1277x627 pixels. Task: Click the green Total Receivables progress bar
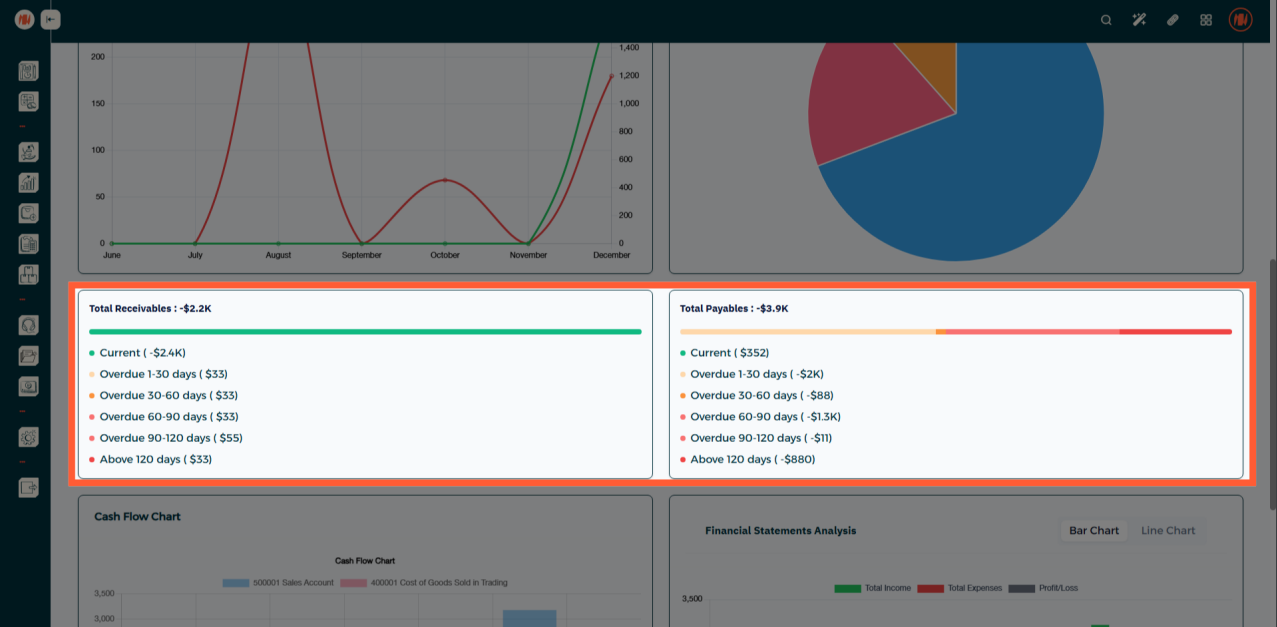365,332
